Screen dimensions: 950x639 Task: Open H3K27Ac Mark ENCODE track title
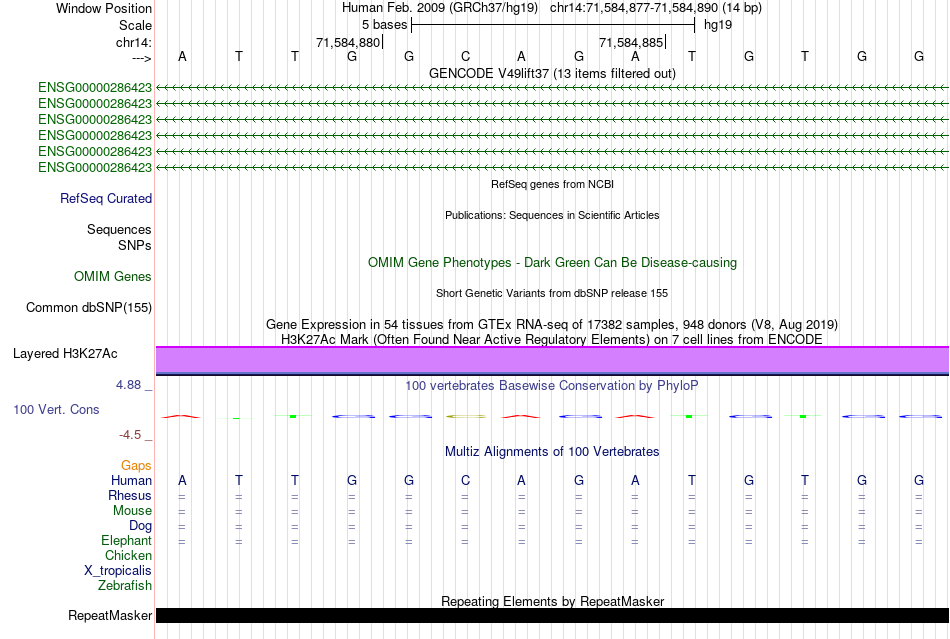[552, 339]
